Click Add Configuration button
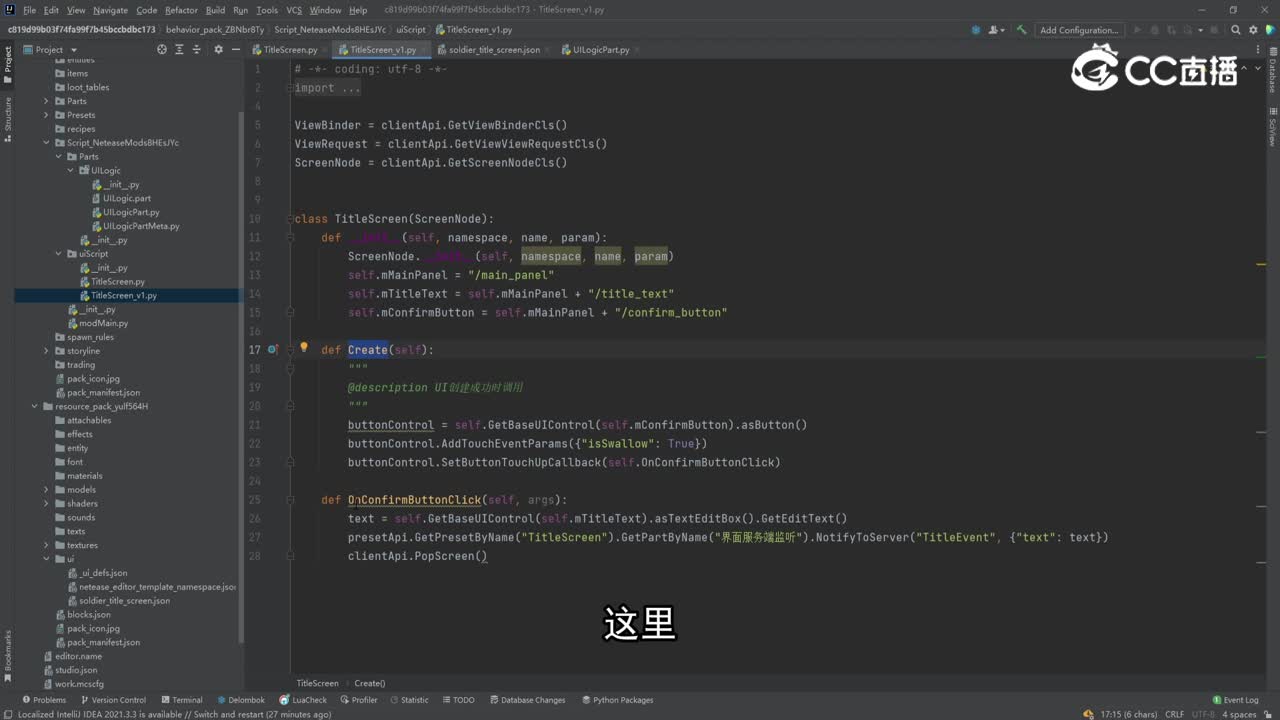1280x720 pixels. pyautogui.click(x=1078, y=30)
